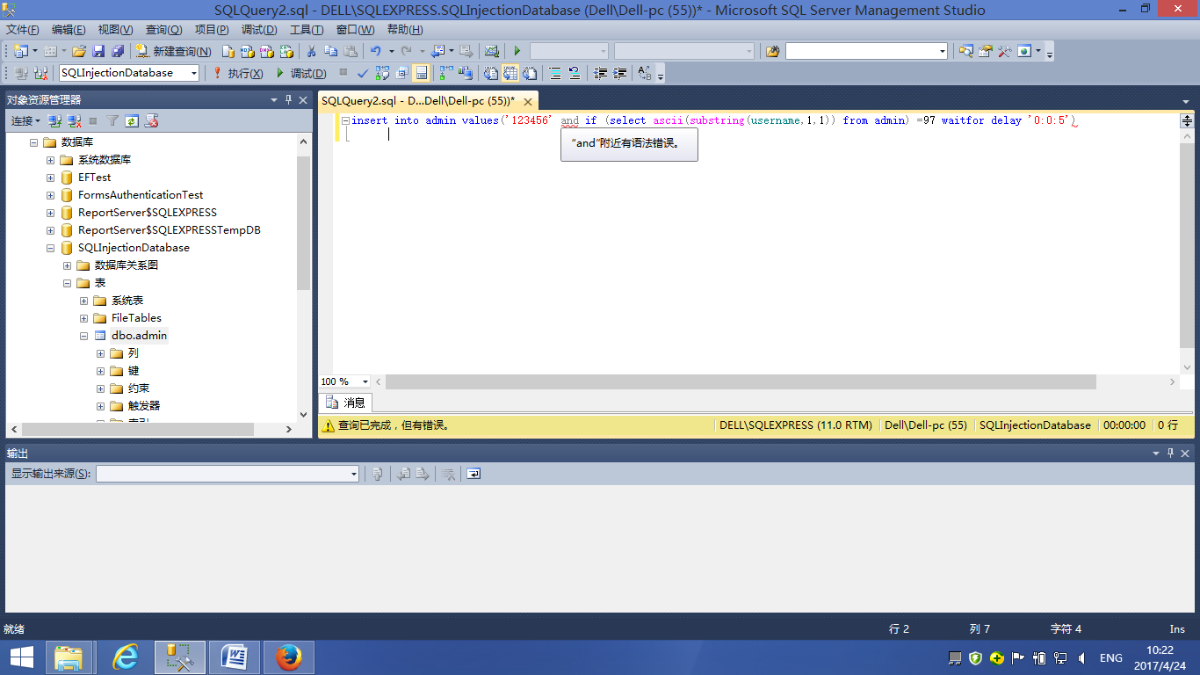Screen dimensions: 1200x675
Task: Click the Filter funnel icon in Object Explorer
Action: [x=113, y=121]
